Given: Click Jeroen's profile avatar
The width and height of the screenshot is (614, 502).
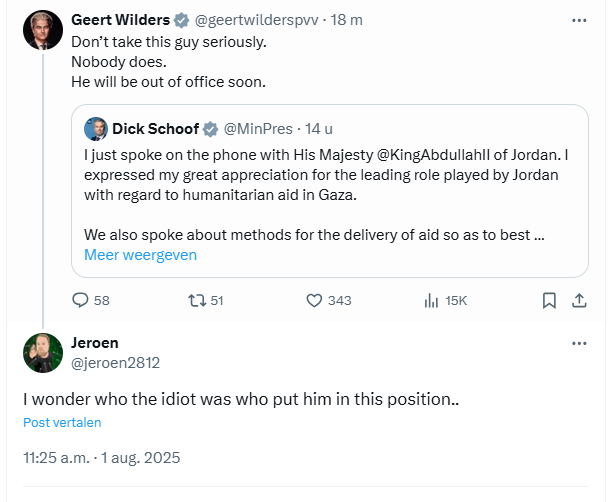Looking at the screenshot, I should pyautogui.click(x=43, y=353).
